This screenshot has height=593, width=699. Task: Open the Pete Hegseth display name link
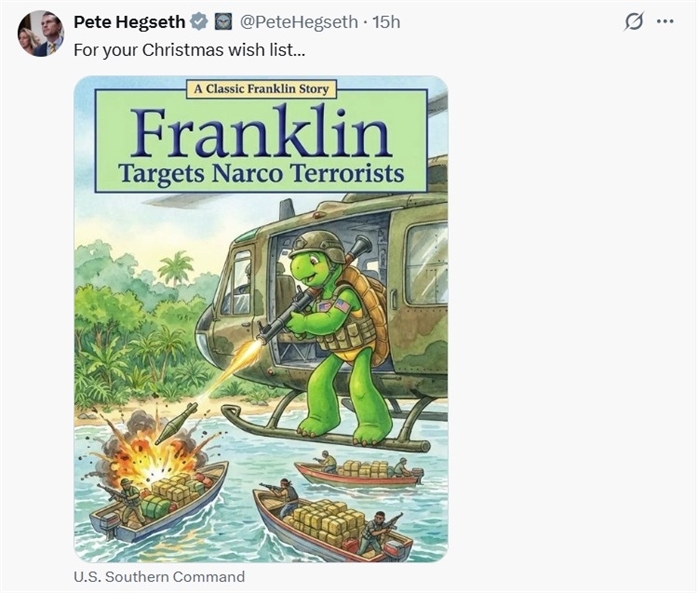tap(130, 21)
